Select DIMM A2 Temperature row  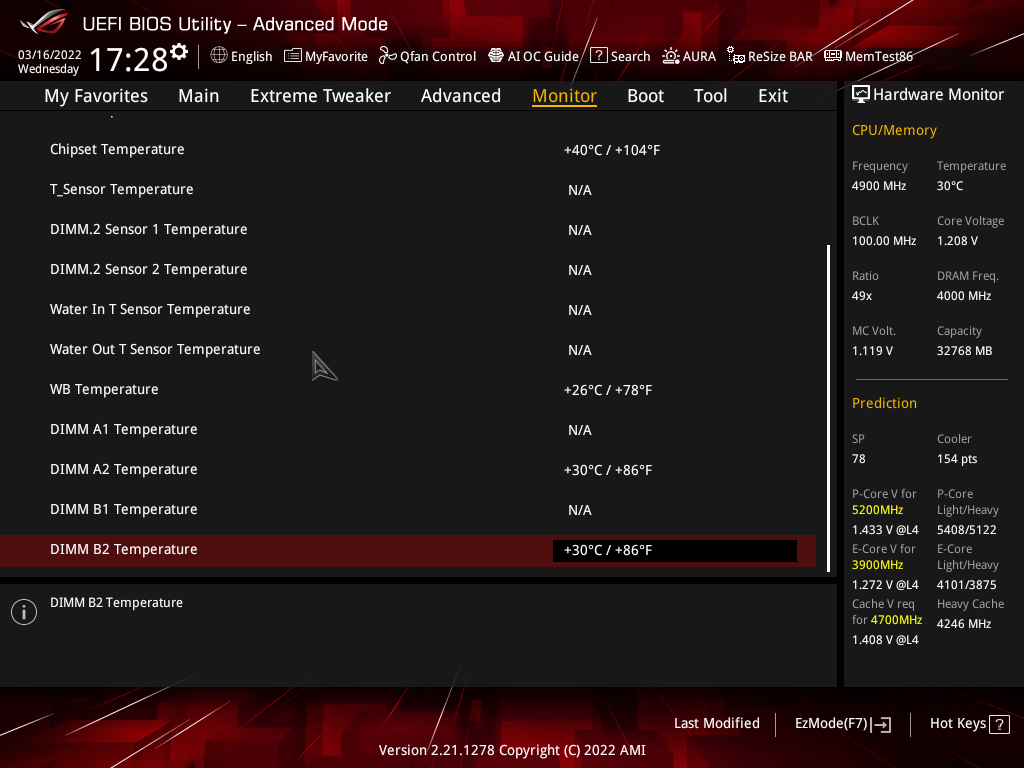point(408,470)
